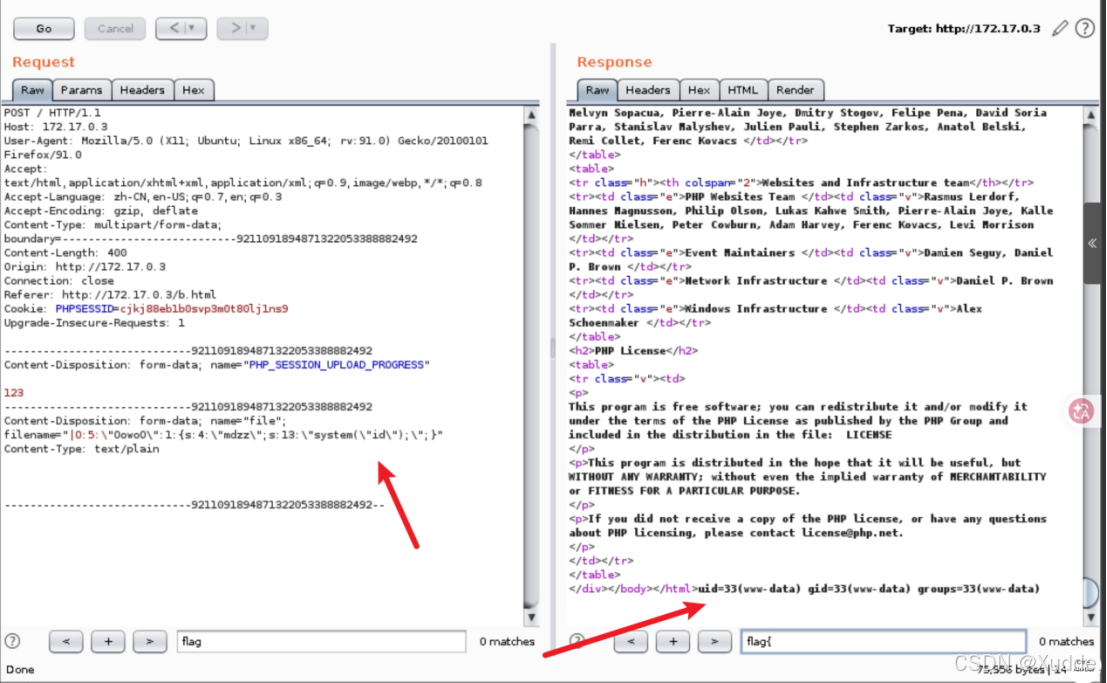Click PHP_SESSION_UPLOAD_PROGRESS name text
Image resolution: width=1107 pixels, height=683 pixels.
(x=337, y=364)
